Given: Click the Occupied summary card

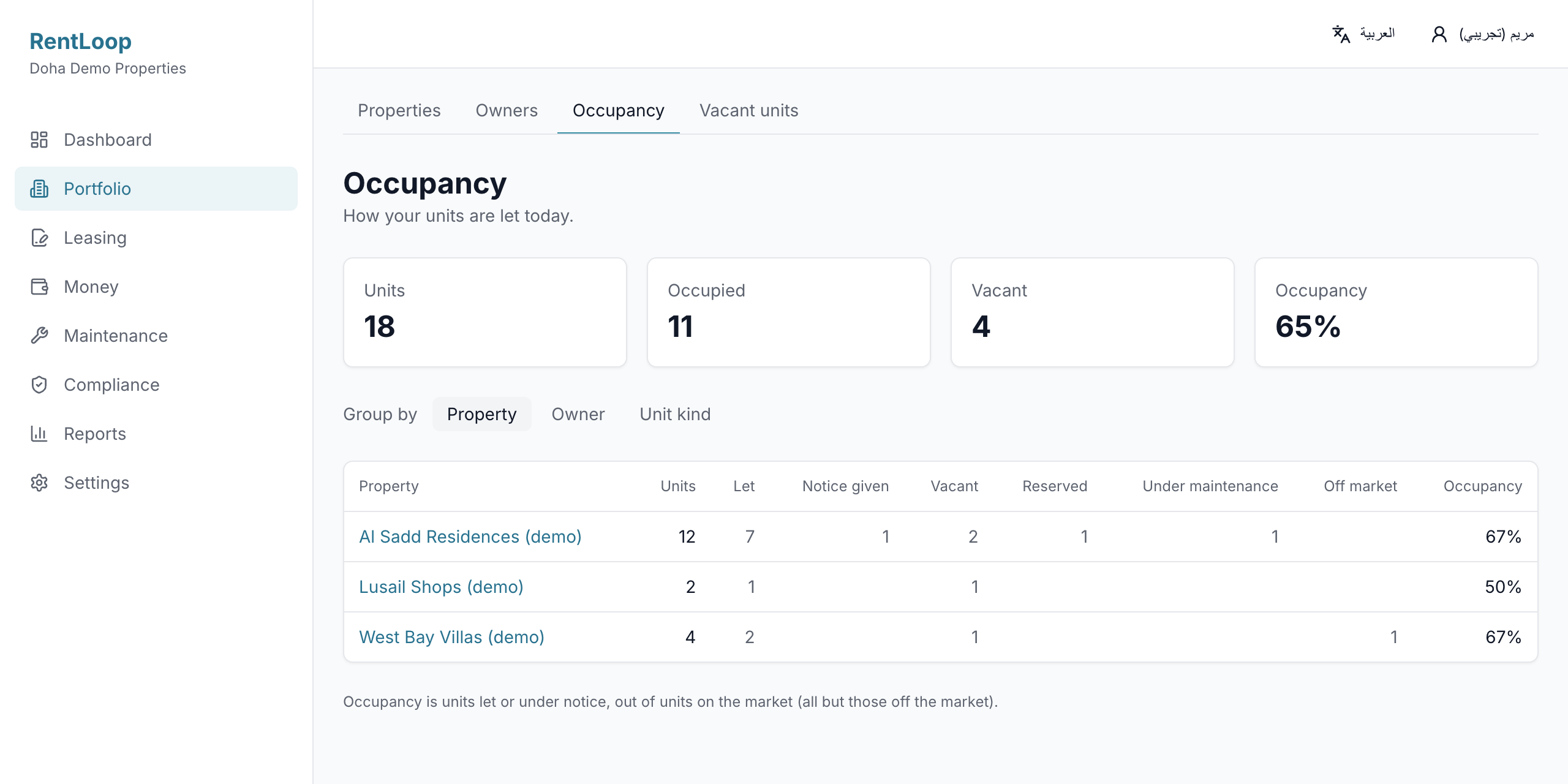Looking at the screenshot, I should point(788,312).
